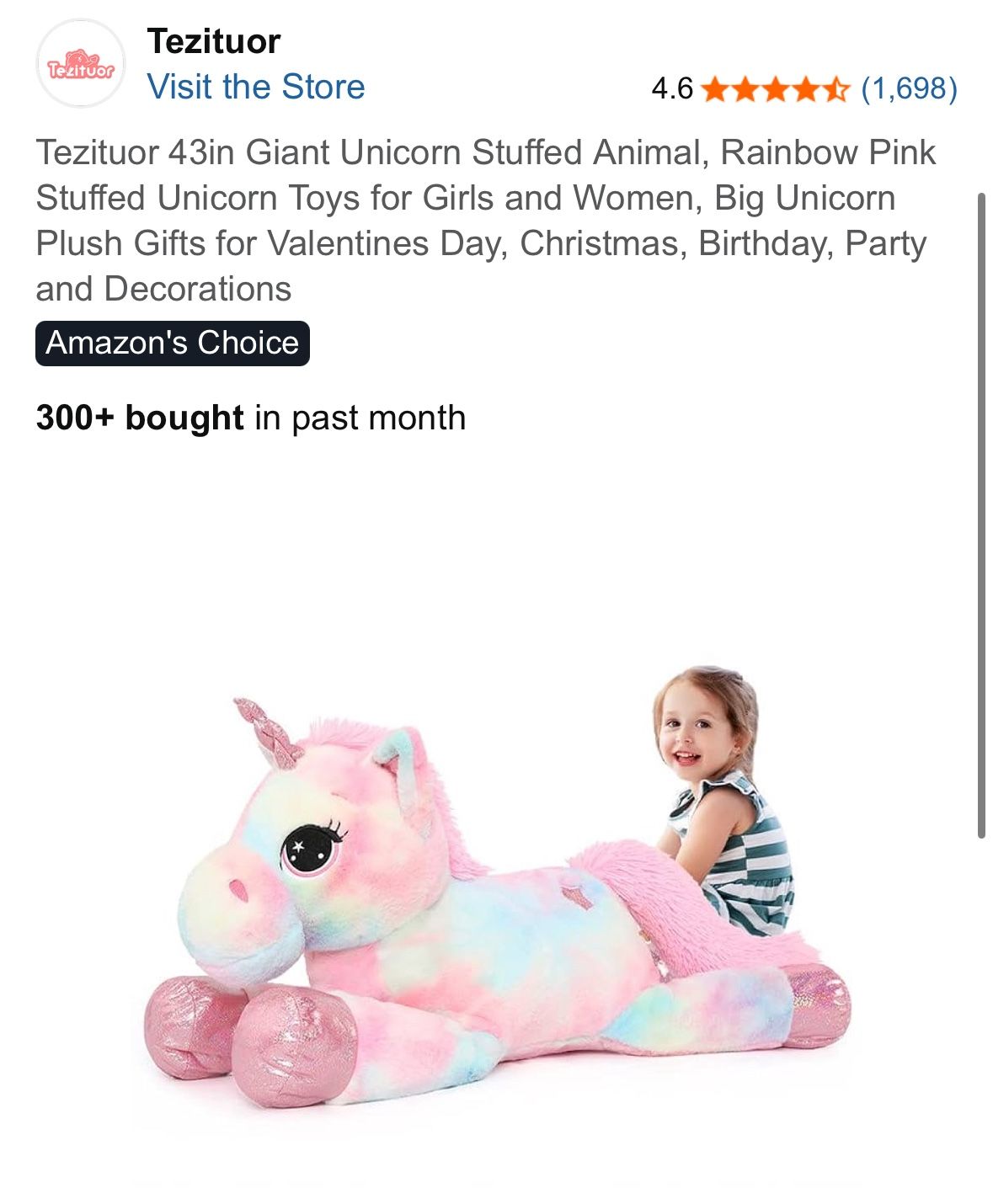Click the half-filled last rating star

[836, 88]
